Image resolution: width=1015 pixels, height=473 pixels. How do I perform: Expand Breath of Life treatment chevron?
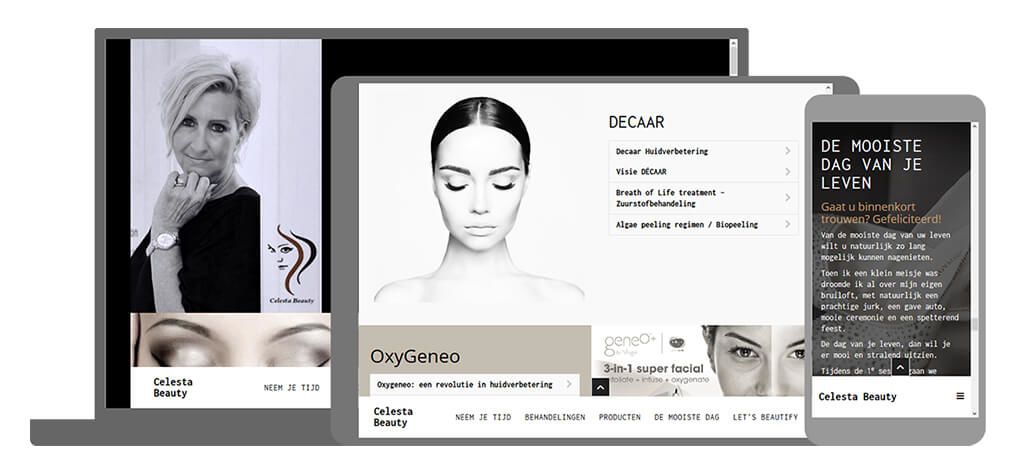788,197
